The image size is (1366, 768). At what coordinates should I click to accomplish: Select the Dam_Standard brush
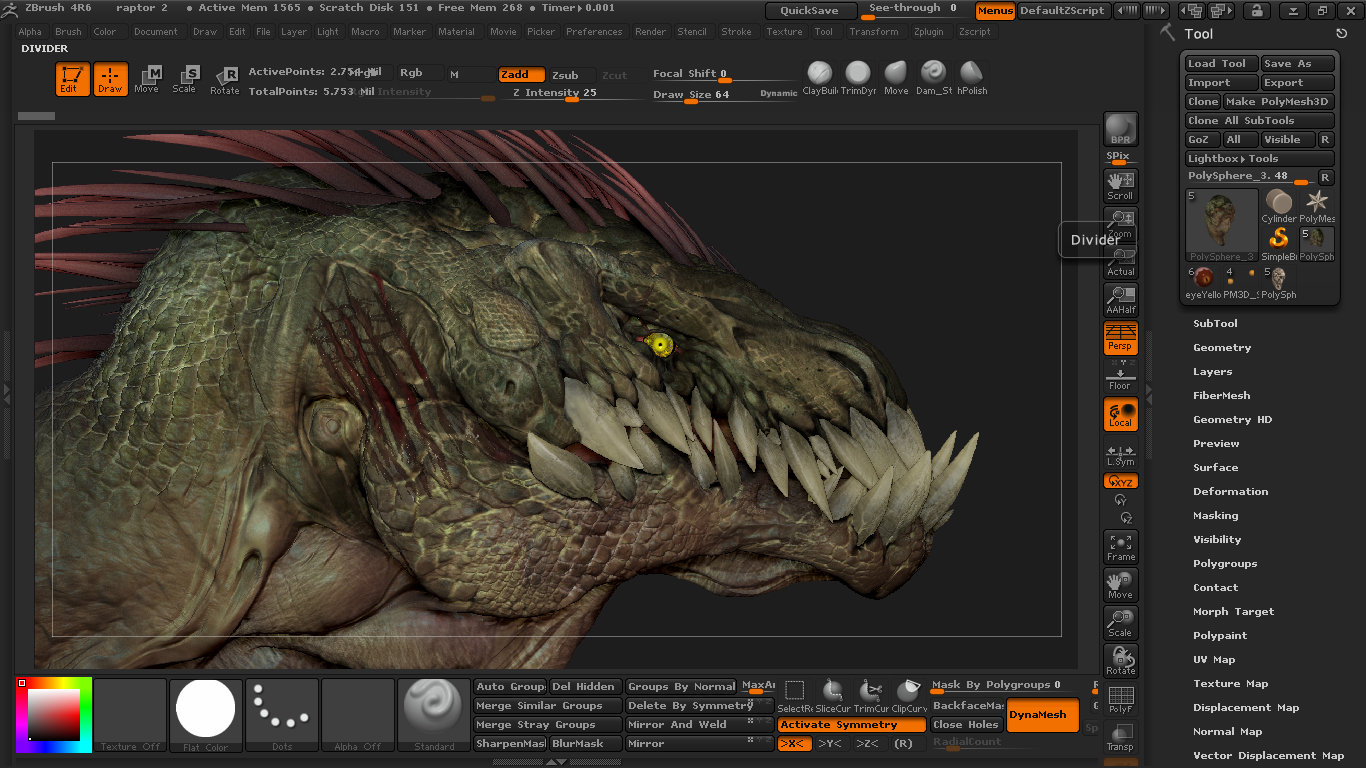932,72
